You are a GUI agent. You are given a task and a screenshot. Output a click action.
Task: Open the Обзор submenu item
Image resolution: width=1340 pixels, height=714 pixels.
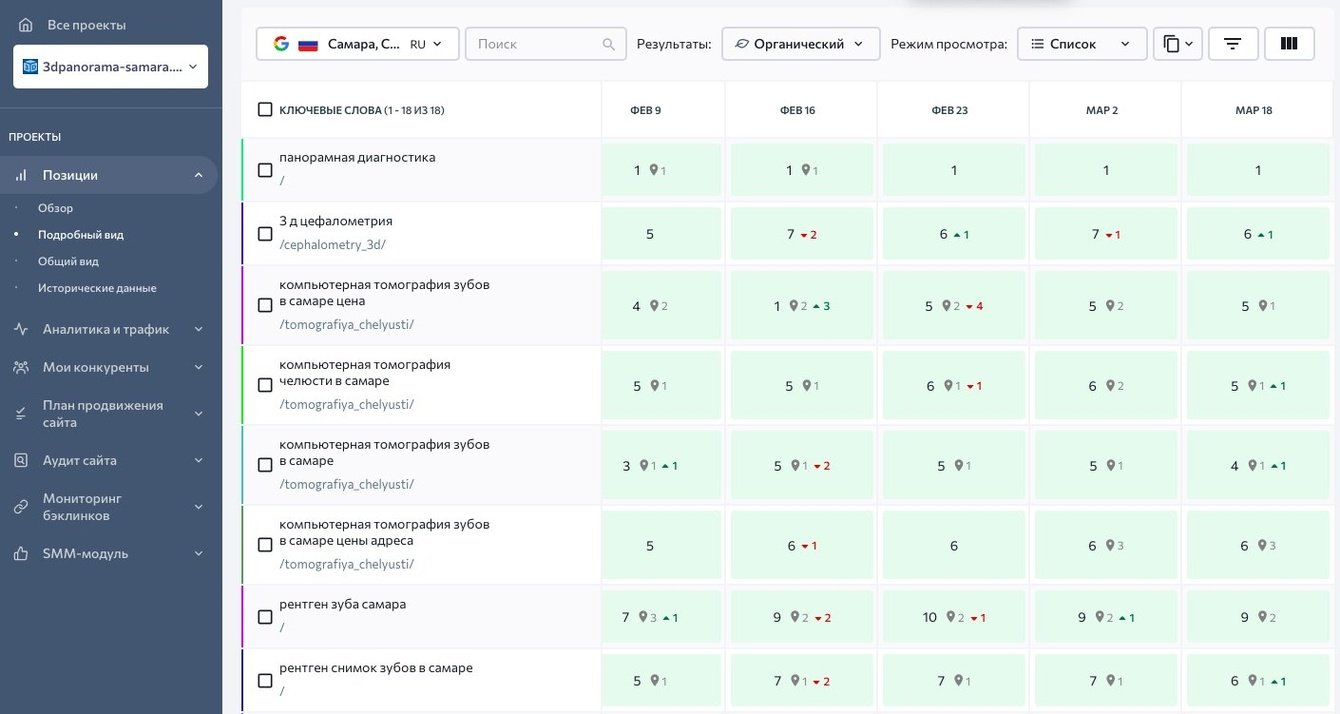[56, 208]
